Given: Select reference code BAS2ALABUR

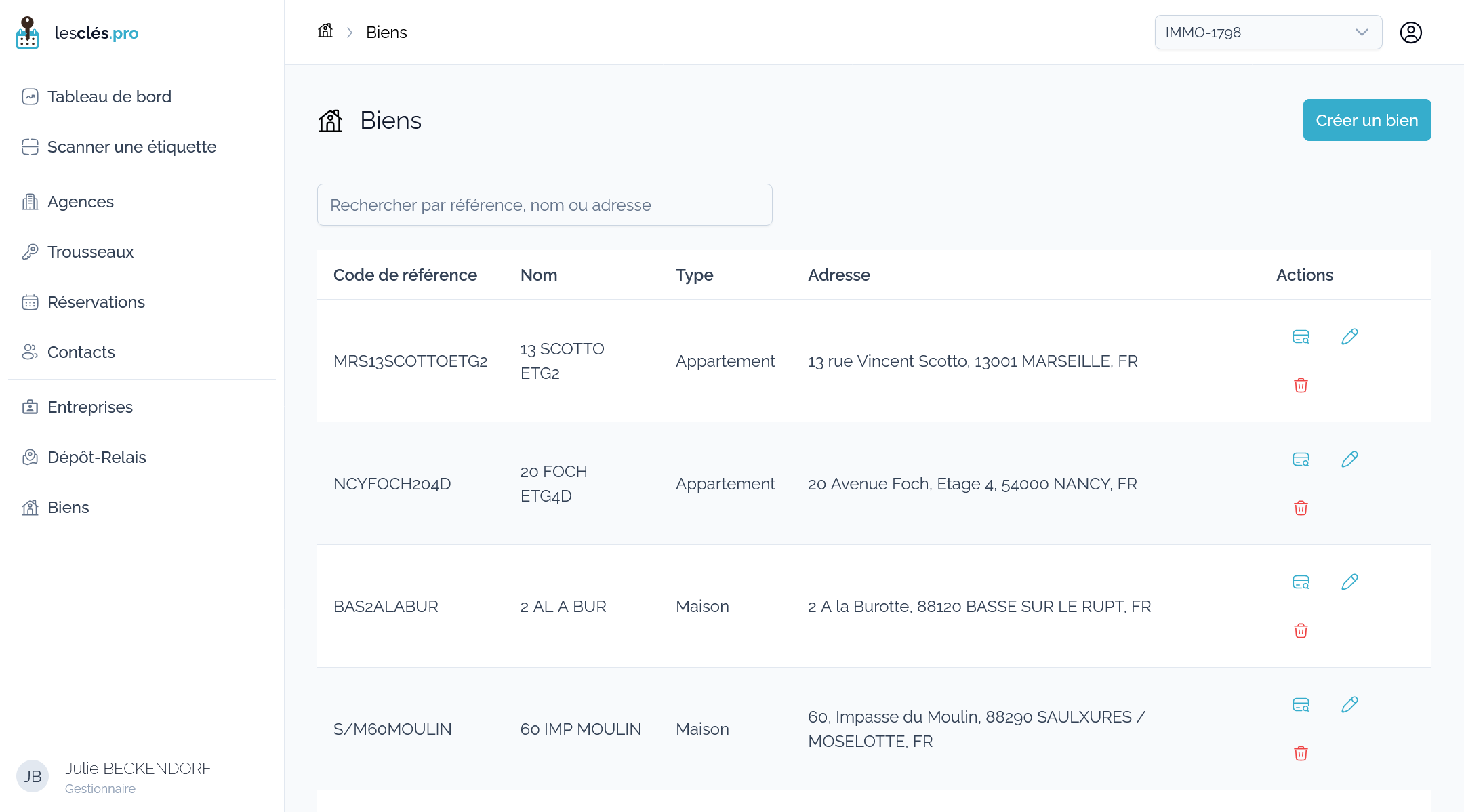Looking at the screenshot, I should 386,607.
